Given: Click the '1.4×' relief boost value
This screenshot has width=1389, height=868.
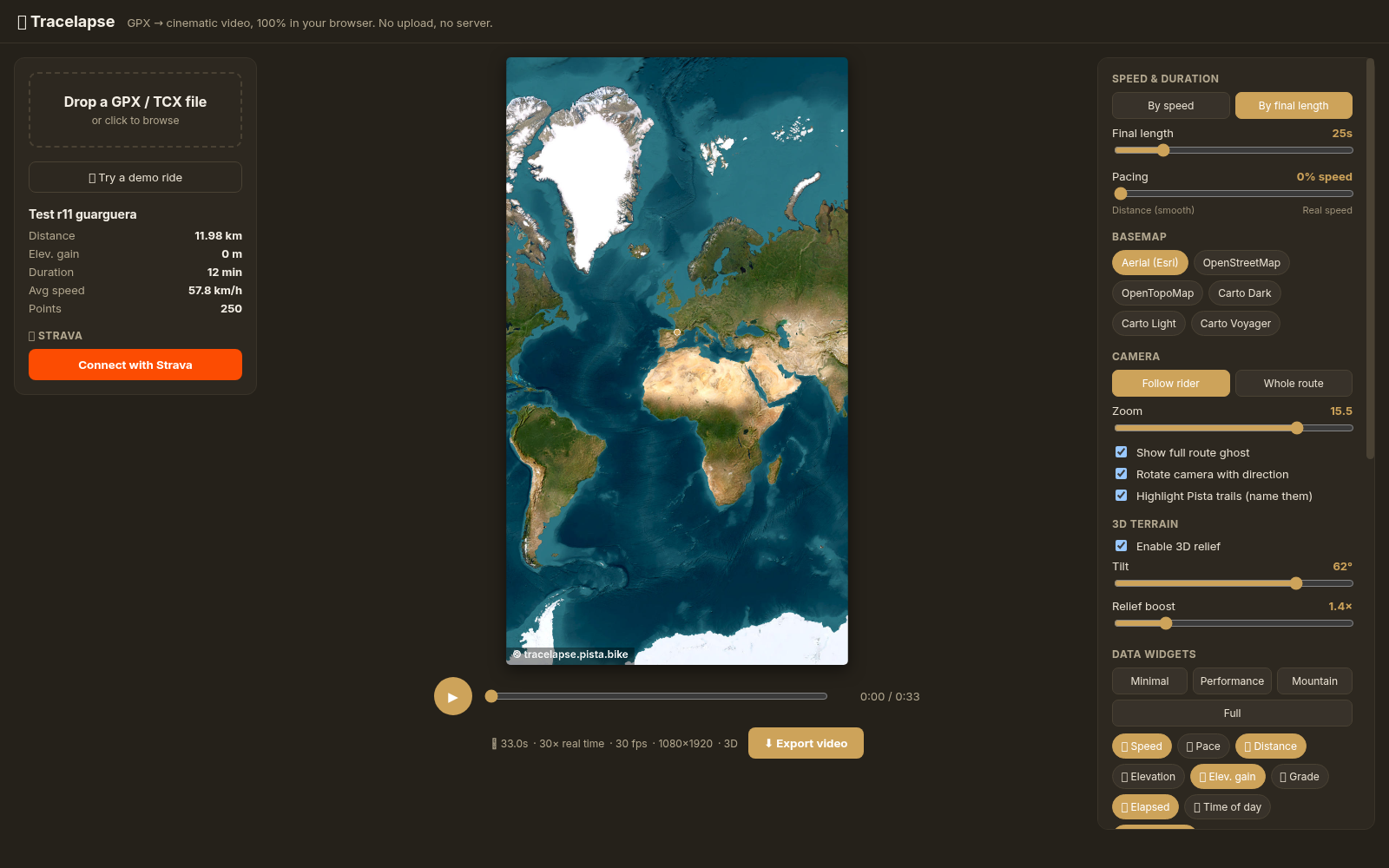Looking at the screenshot, I should (x=1340, y=607).
